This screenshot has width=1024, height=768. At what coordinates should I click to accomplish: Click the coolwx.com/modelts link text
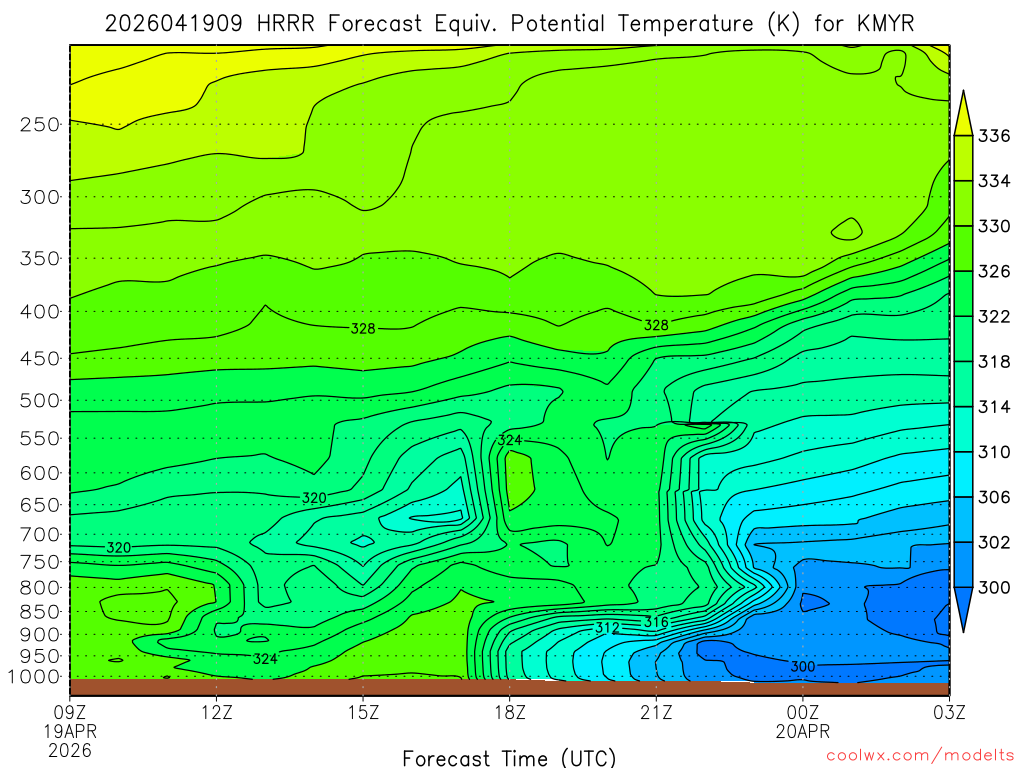(920, 755)
